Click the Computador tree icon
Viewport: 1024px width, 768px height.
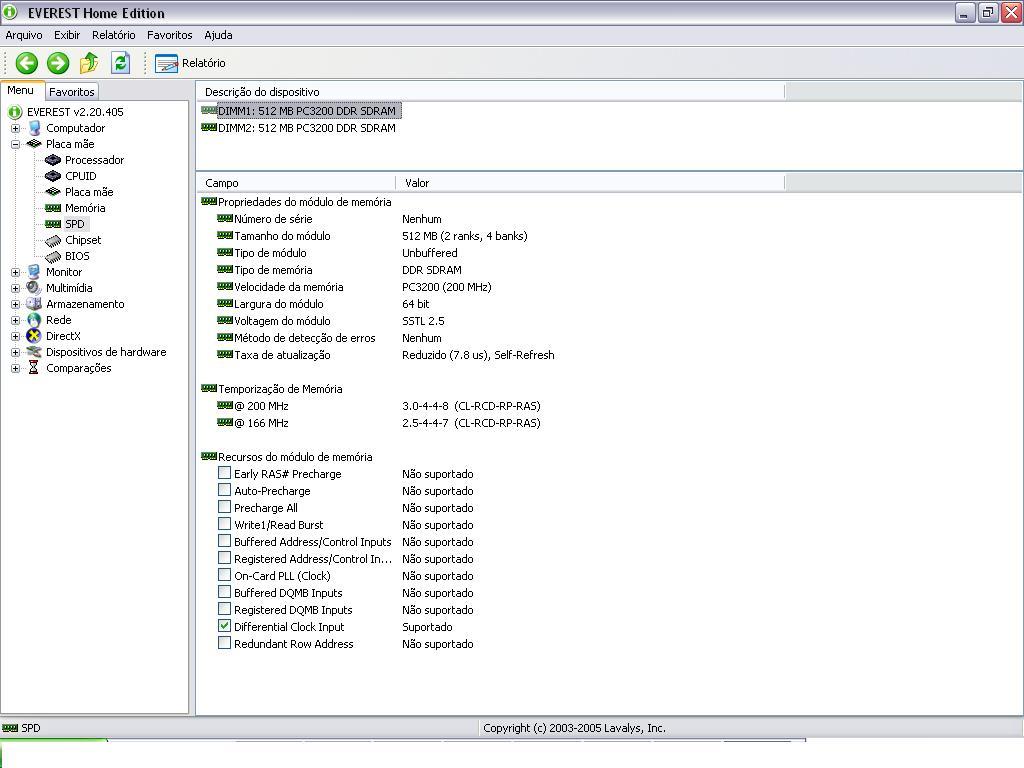(x=35, y=128)
